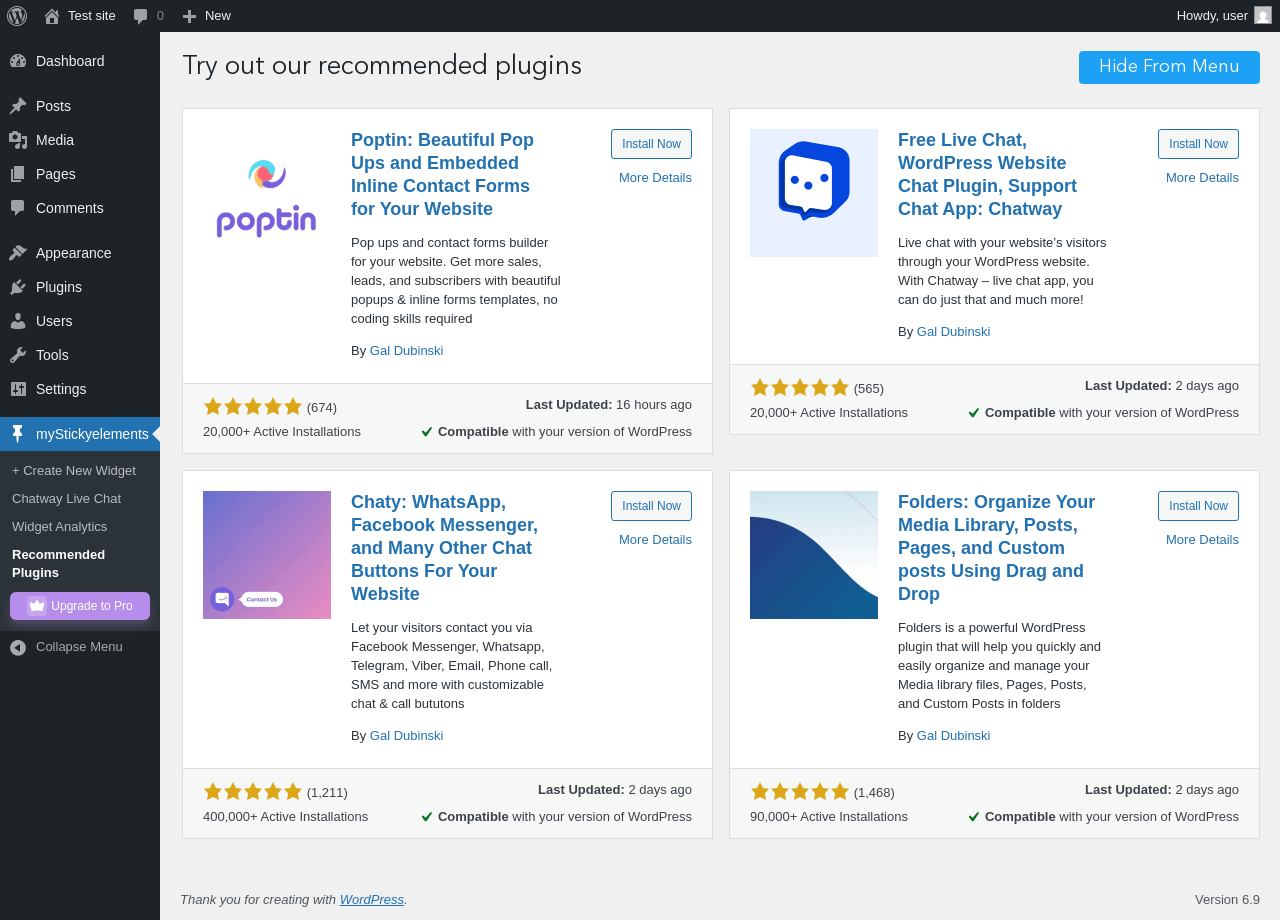Open the WordPress link in footer
The image size is (1280, 920).
(x=372, y=900)
